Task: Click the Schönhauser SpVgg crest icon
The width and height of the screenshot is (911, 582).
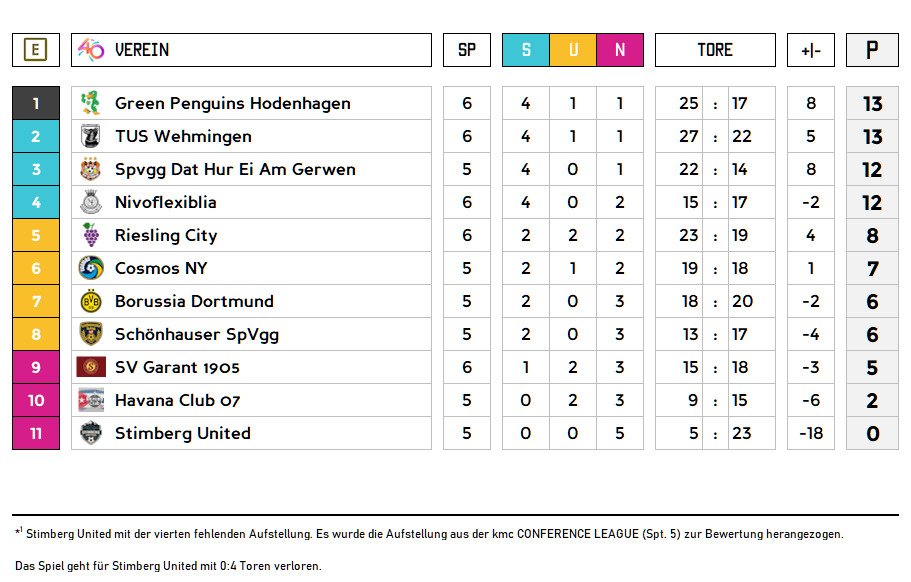Action: coord(91,334)
